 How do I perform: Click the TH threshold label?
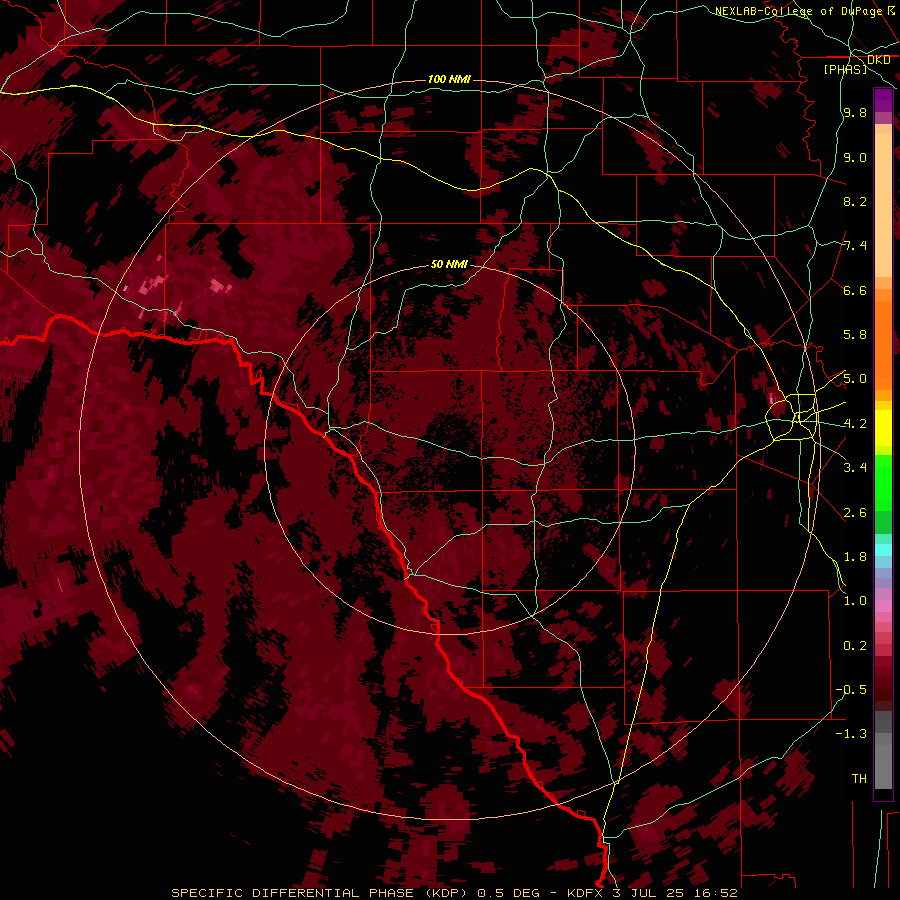coord(859,779)
